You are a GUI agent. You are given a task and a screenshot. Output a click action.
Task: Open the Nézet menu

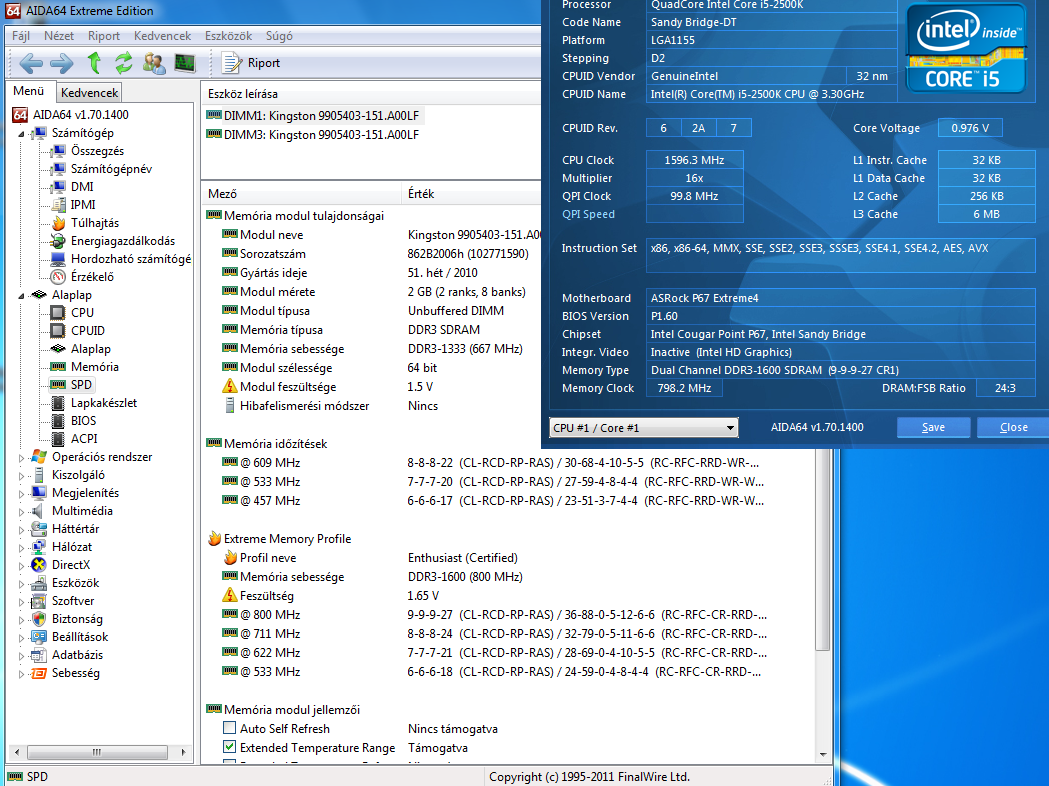[59, 36]
